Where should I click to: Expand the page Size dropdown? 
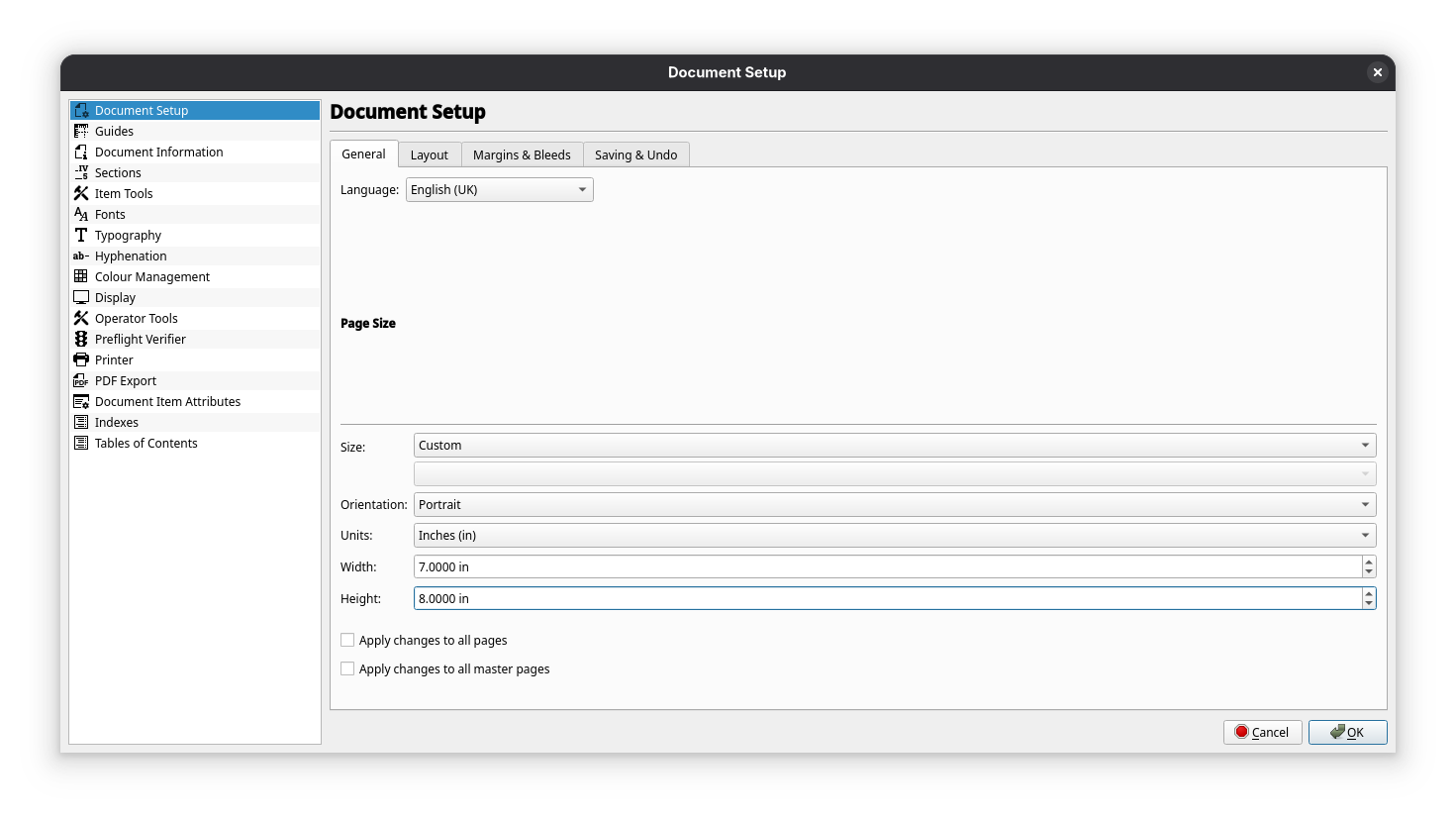tap(894, 446)
